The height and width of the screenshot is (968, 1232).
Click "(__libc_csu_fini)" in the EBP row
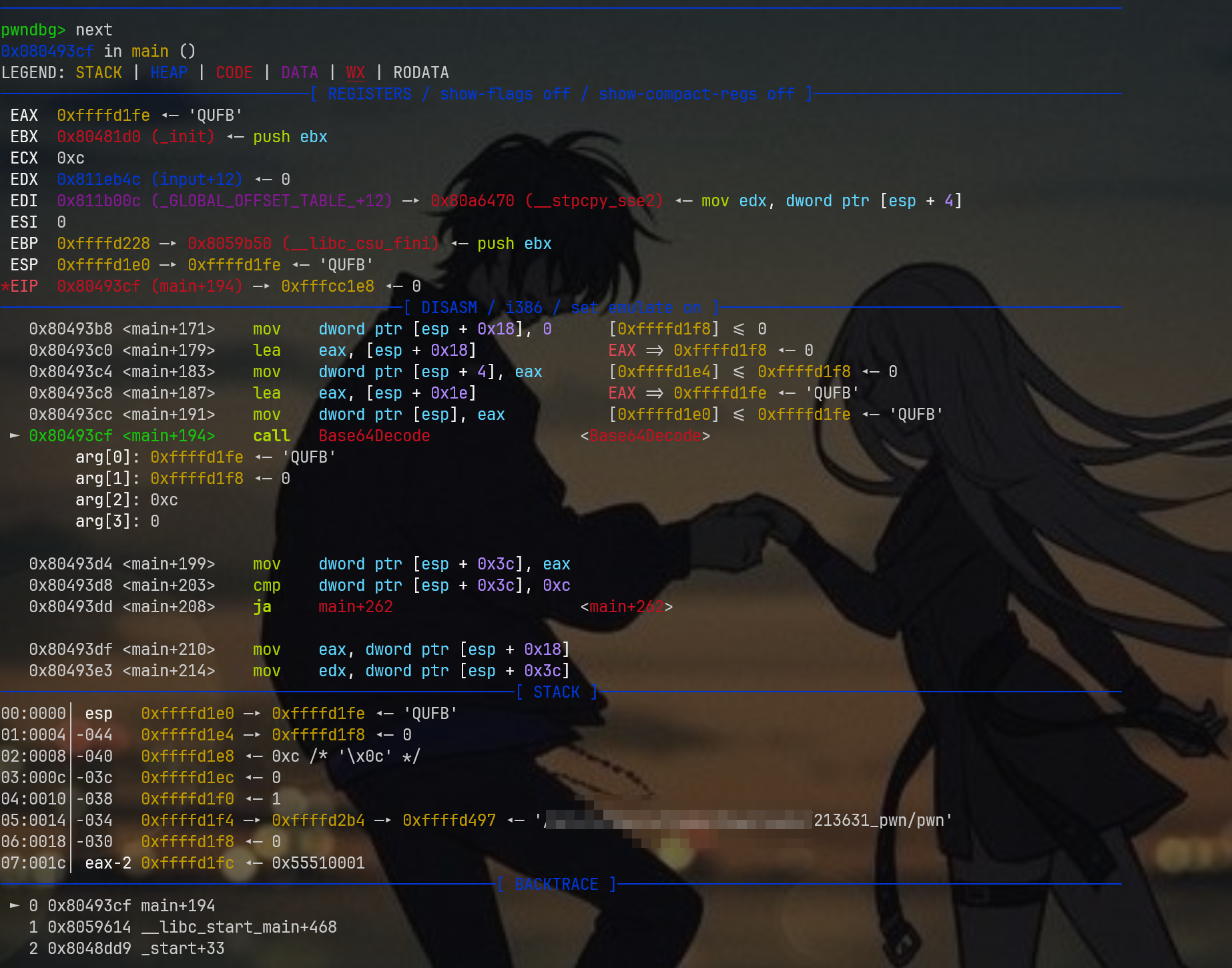click(360, 244)
